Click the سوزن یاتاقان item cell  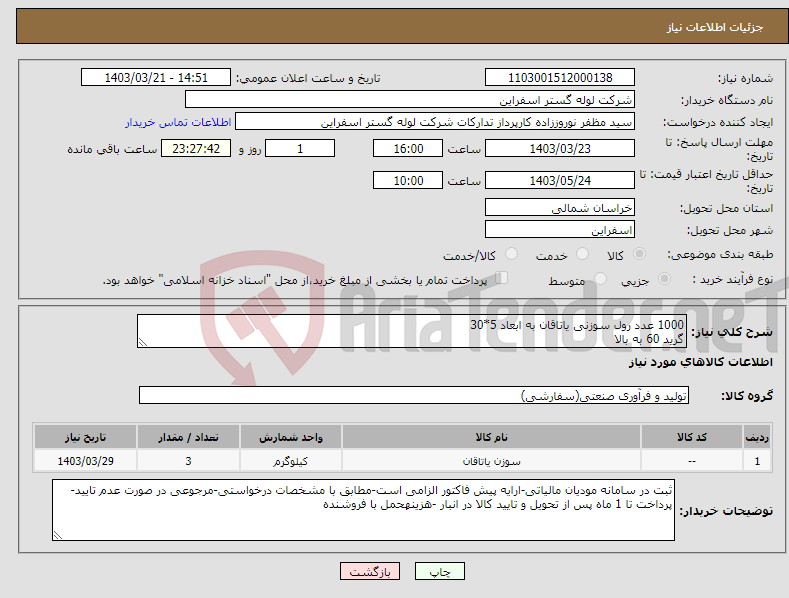coord(492,461)
